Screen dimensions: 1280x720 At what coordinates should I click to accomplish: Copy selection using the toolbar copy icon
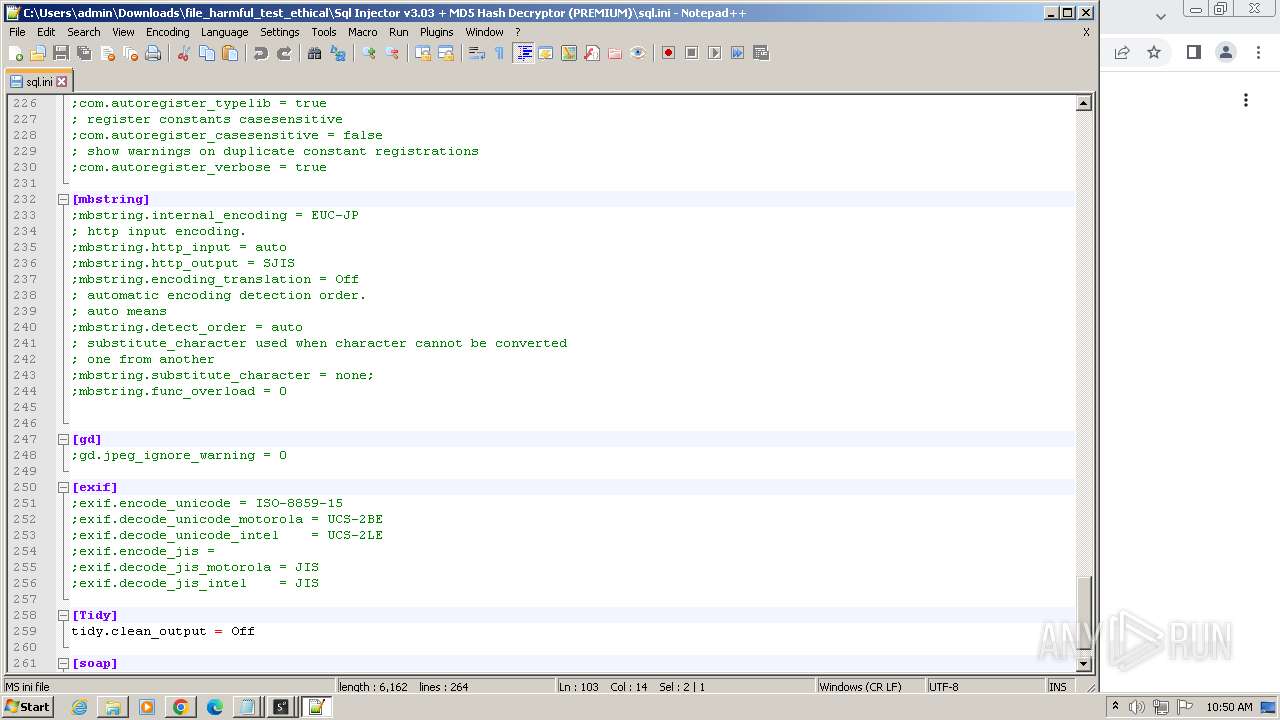(x=207, y=53)
